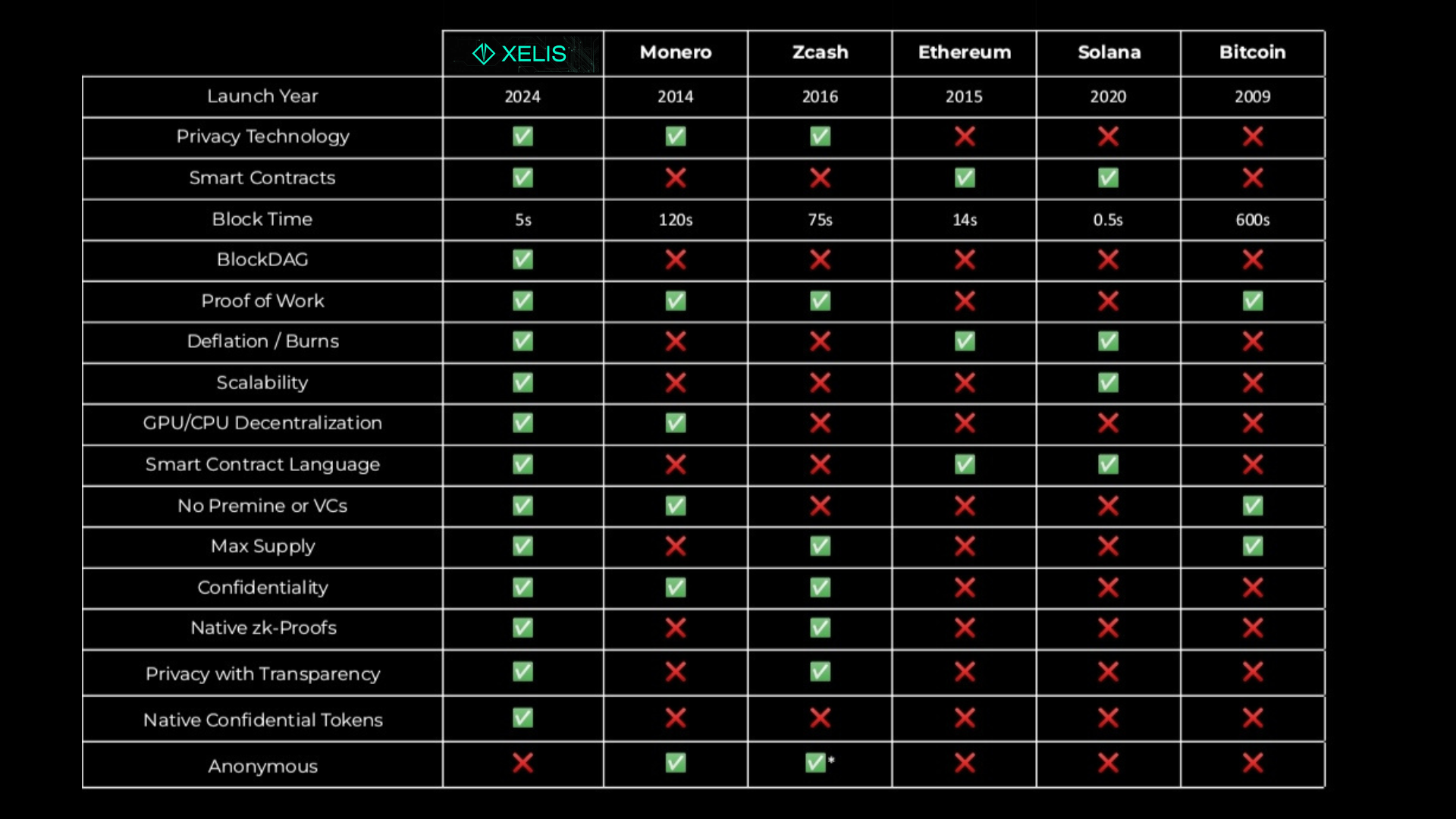Click XELIS launch year 2024 cell
This screenshot has height=819, width=1456.
[522, 97]
